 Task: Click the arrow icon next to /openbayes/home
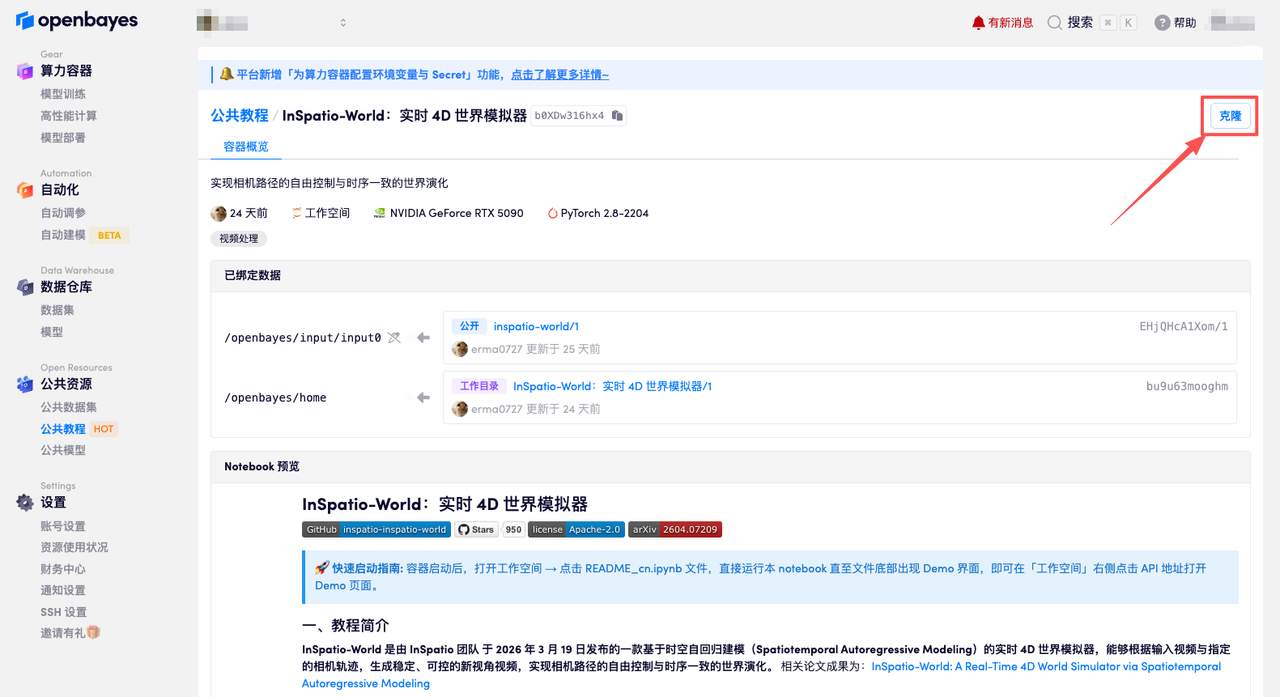click(x=423, y=398)
